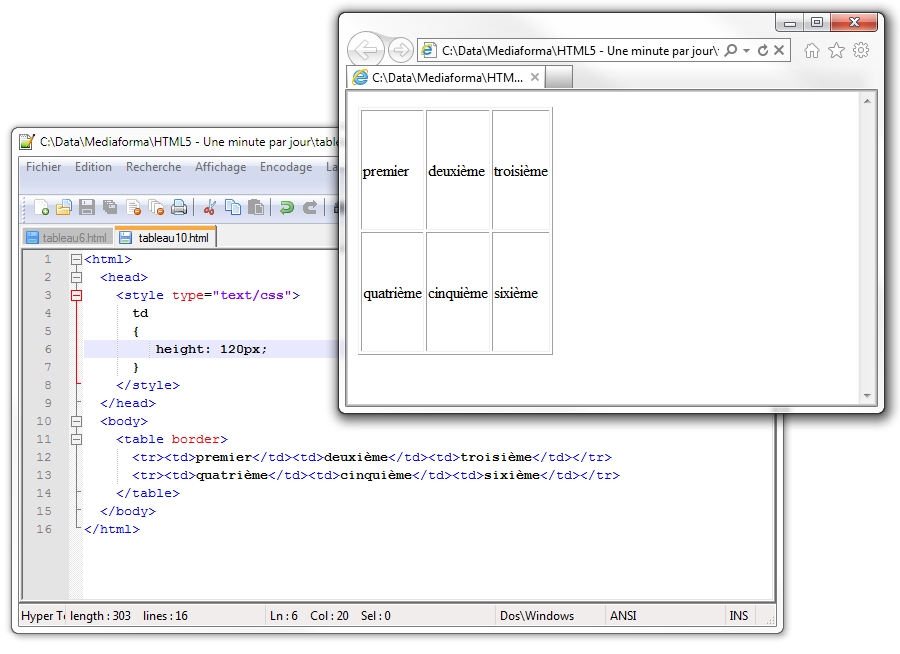This screenshot has width=900, height=654.
Task: Collapse the html tag fold marker
Action: tap(76, 260)
